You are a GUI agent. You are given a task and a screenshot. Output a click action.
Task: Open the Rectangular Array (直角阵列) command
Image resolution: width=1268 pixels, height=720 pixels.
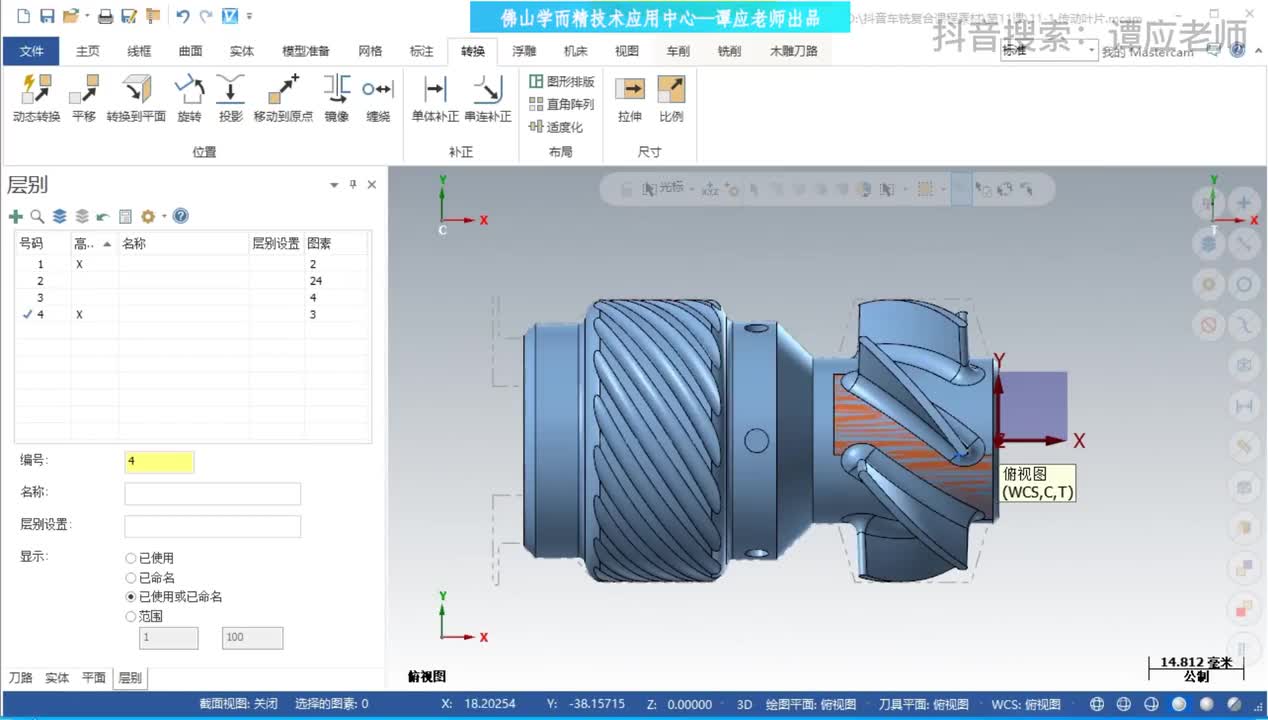[561, 104]
